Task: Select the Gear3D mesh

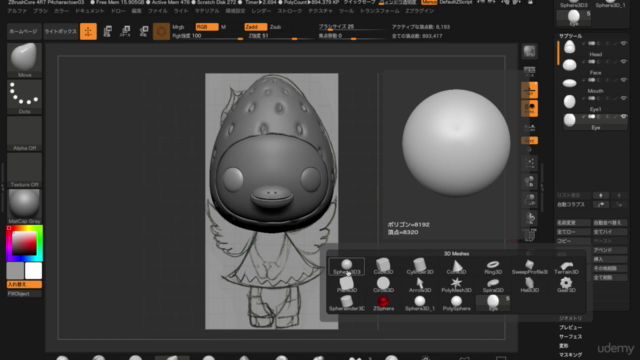Action: click(x=566, y=285)
